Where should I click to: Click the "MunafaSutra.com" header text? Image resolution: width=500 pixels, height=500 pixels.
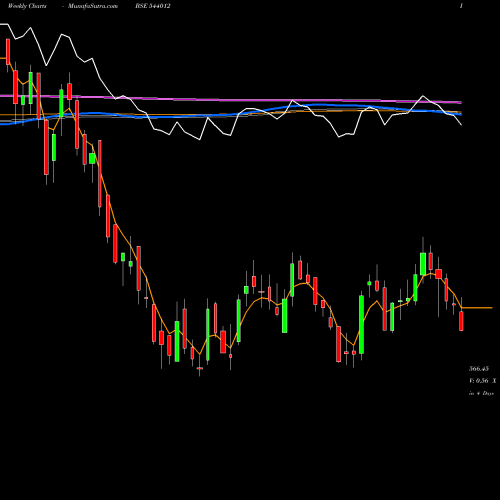pos(93,6)
